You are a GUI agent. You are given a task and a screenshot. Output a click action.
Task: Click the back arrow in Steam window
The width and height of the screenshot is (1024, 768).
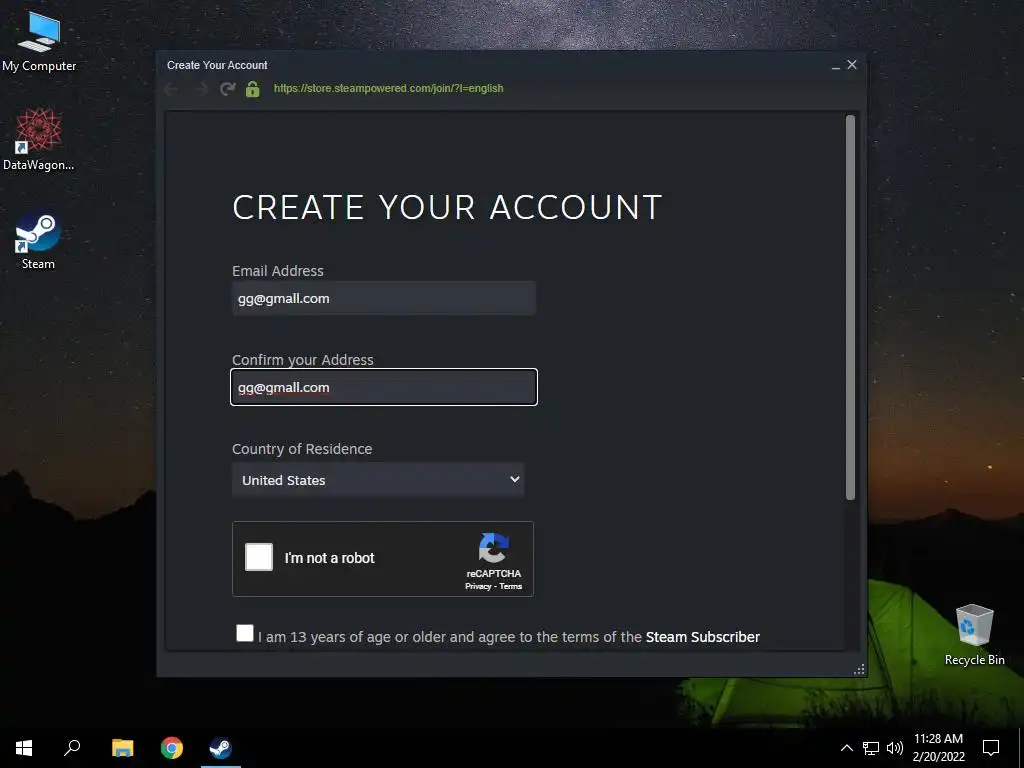[x=172, y=89]
